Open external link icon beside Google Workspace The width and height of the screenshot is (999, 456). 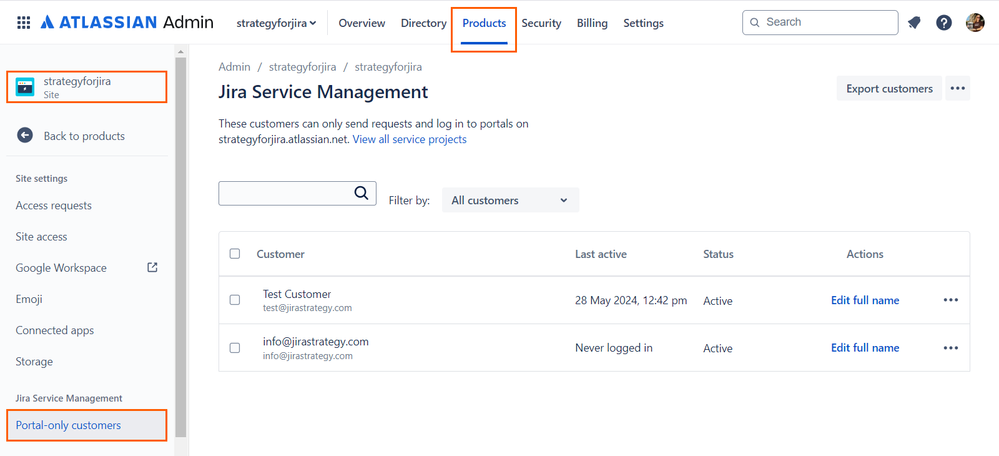point(152,267)
